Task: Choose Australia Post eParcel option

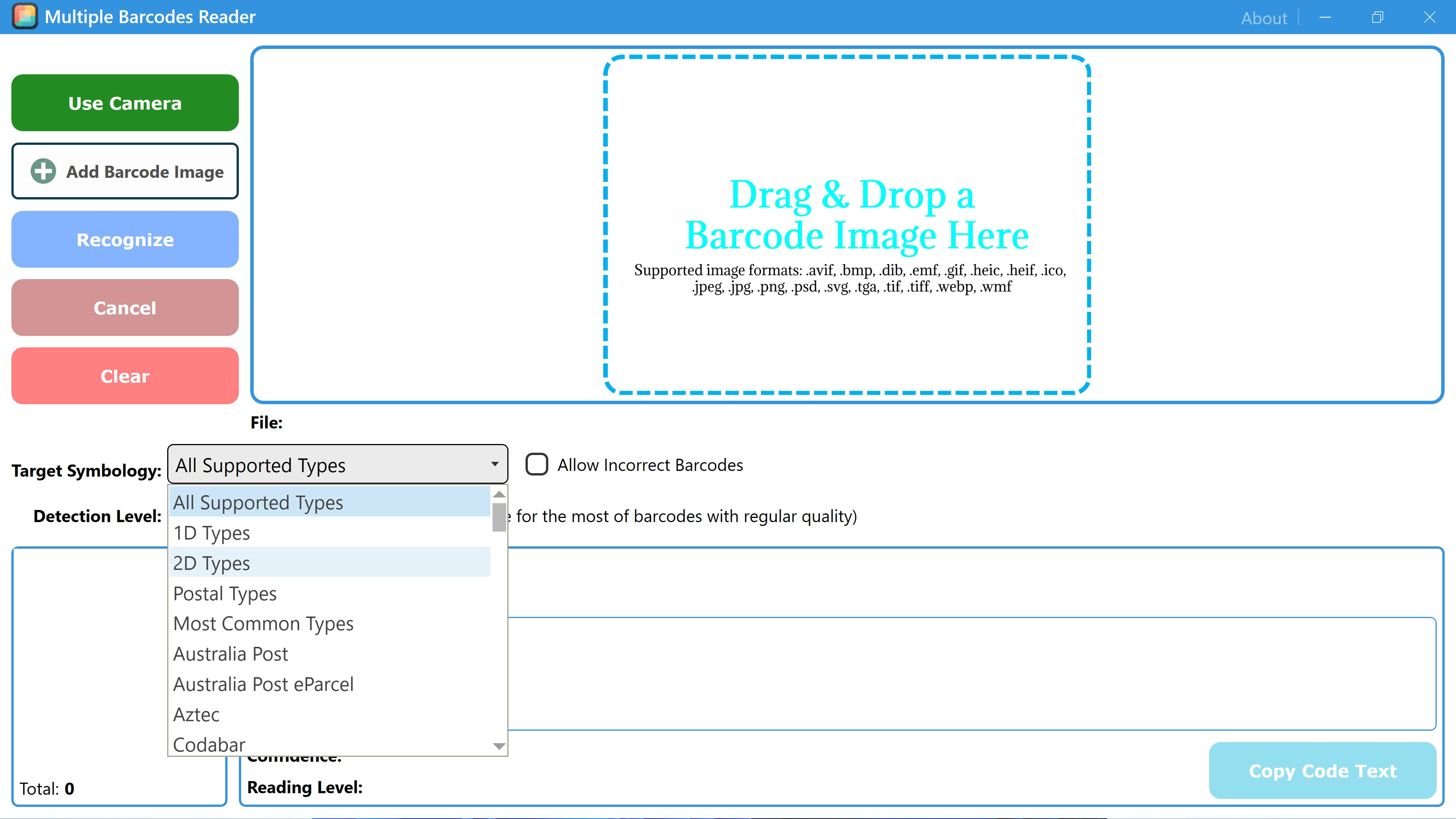Action: coord(264,683)
